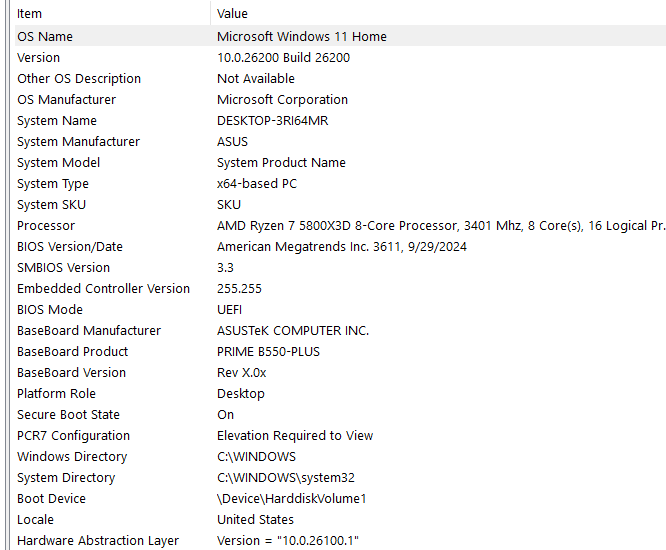666x550 pixels.
Task: Select Locale row label
Action: pos(36,520)
